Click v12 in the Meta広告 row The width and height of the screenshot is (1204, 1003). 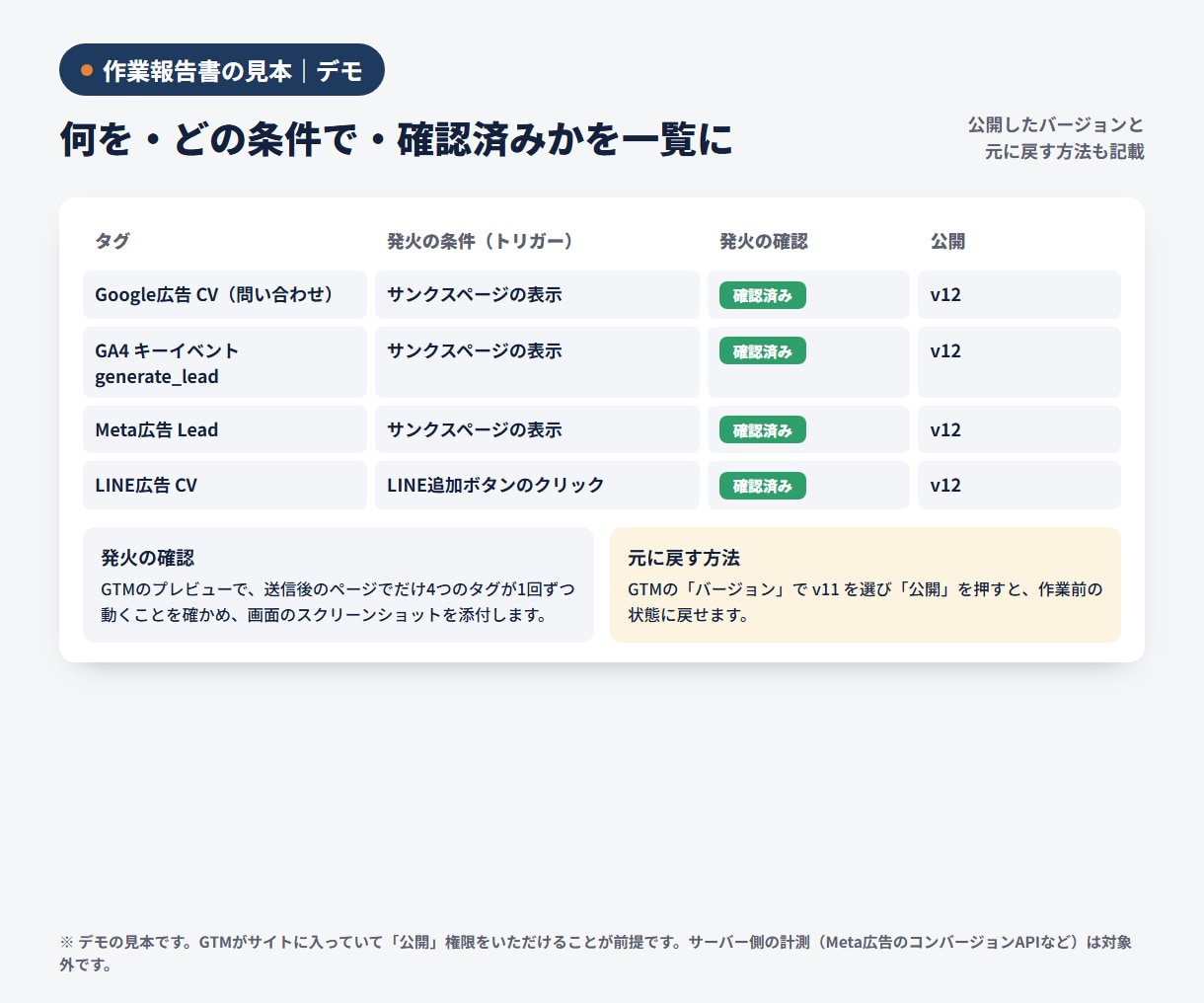pyautogui.click(x=945, y=429)
